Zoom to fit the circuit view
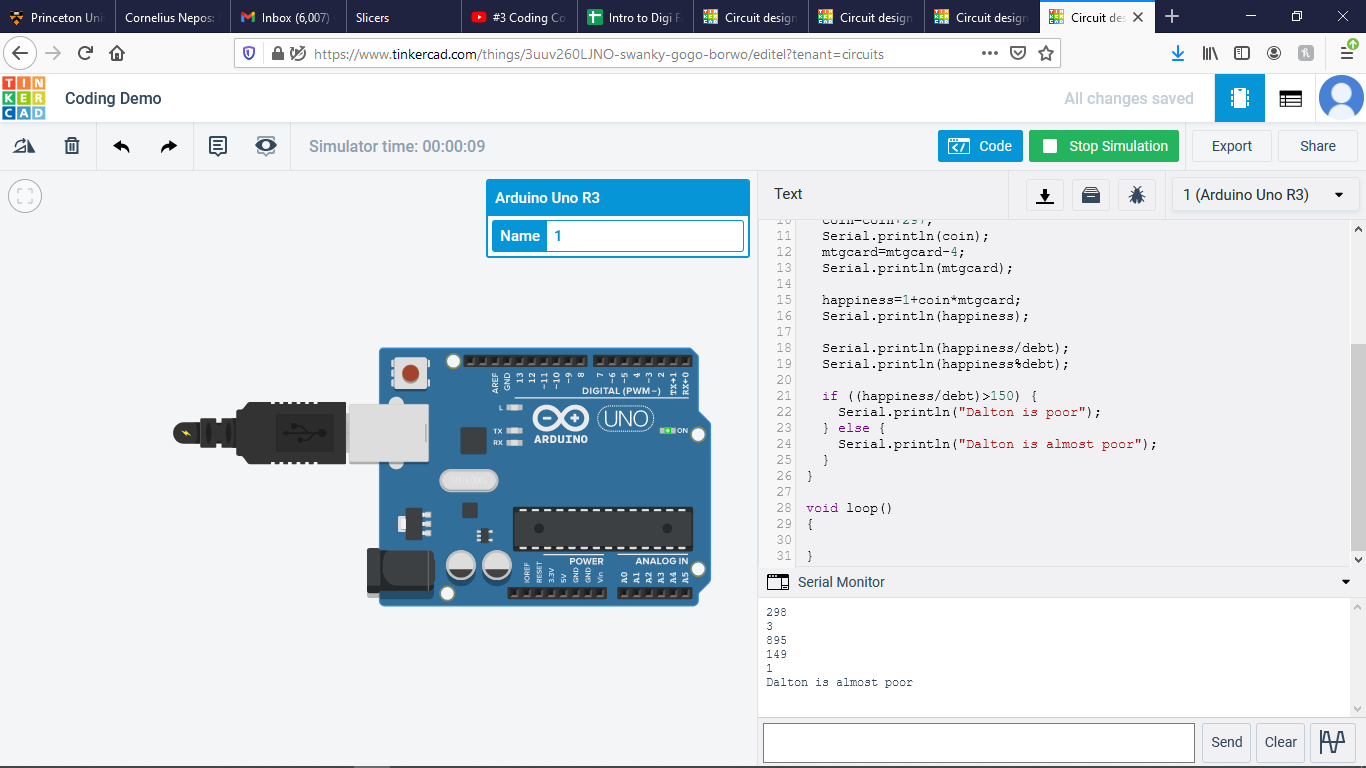The image size is (1366, 768). pos(25,196)
